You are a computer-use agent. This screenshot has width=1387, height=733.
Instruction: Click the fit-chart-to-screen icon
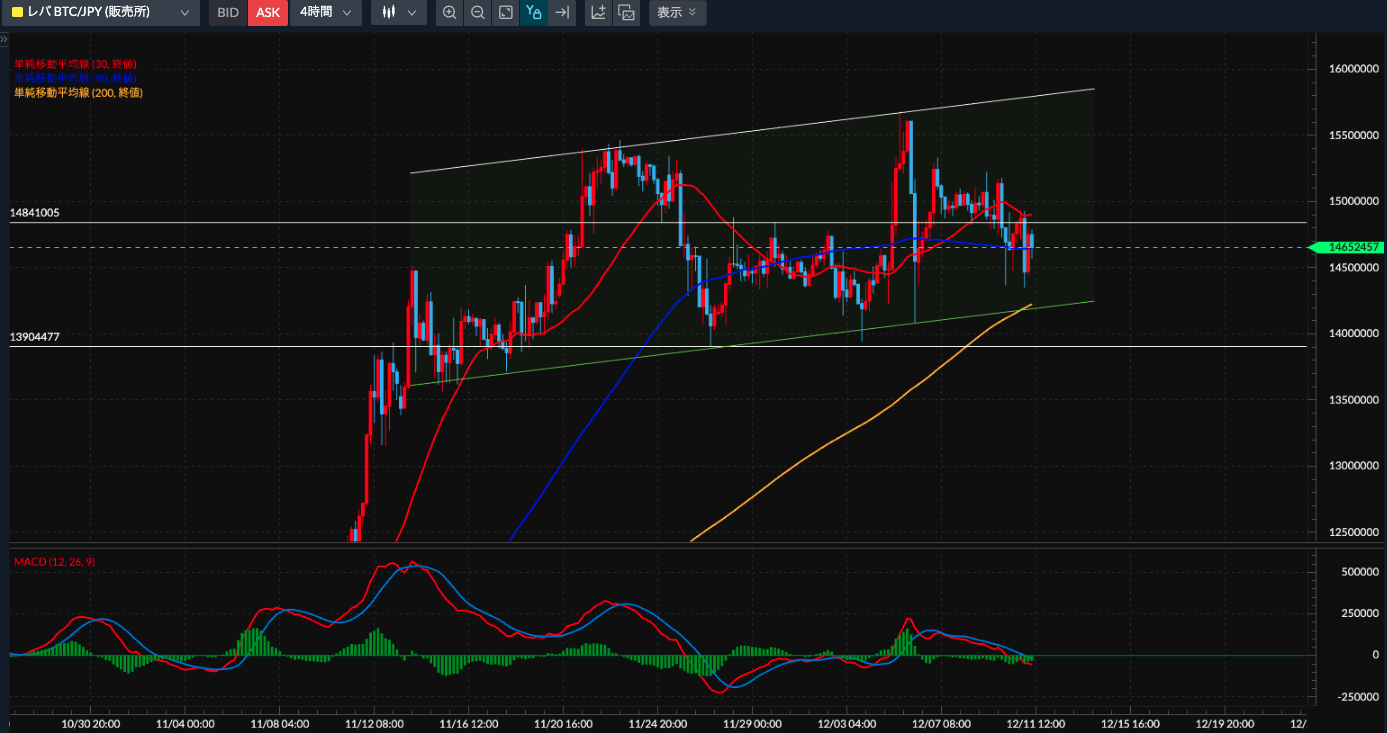(x=506, y=13)
